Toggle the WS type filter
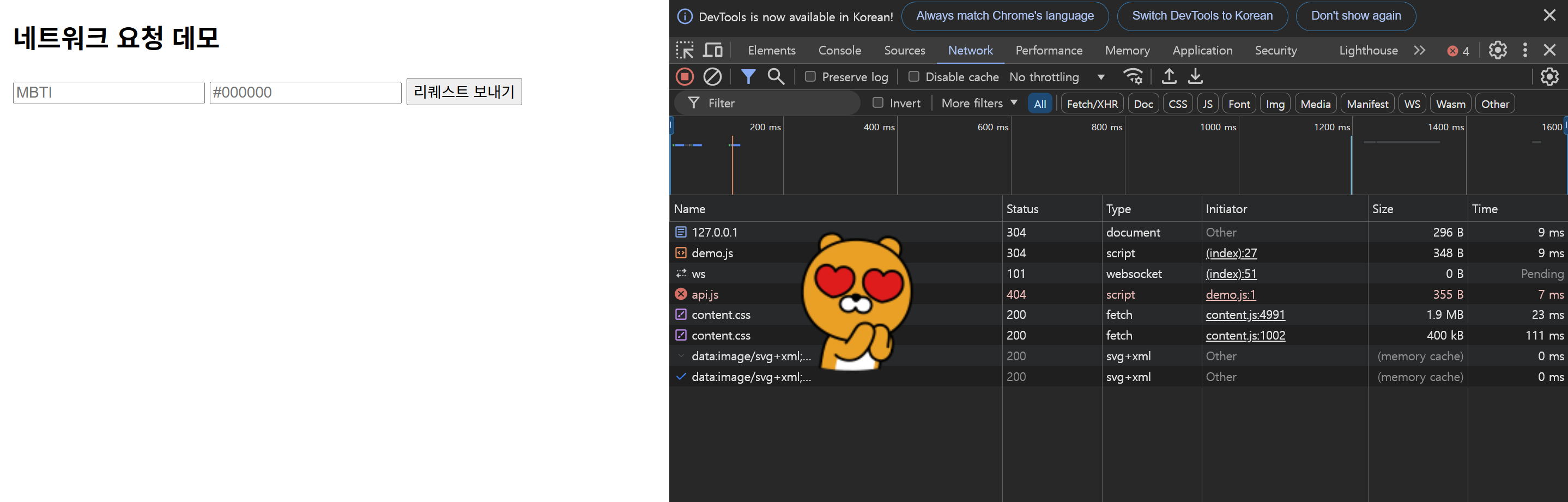The width and height of the screenshot is (1568, 502). 1412,104
